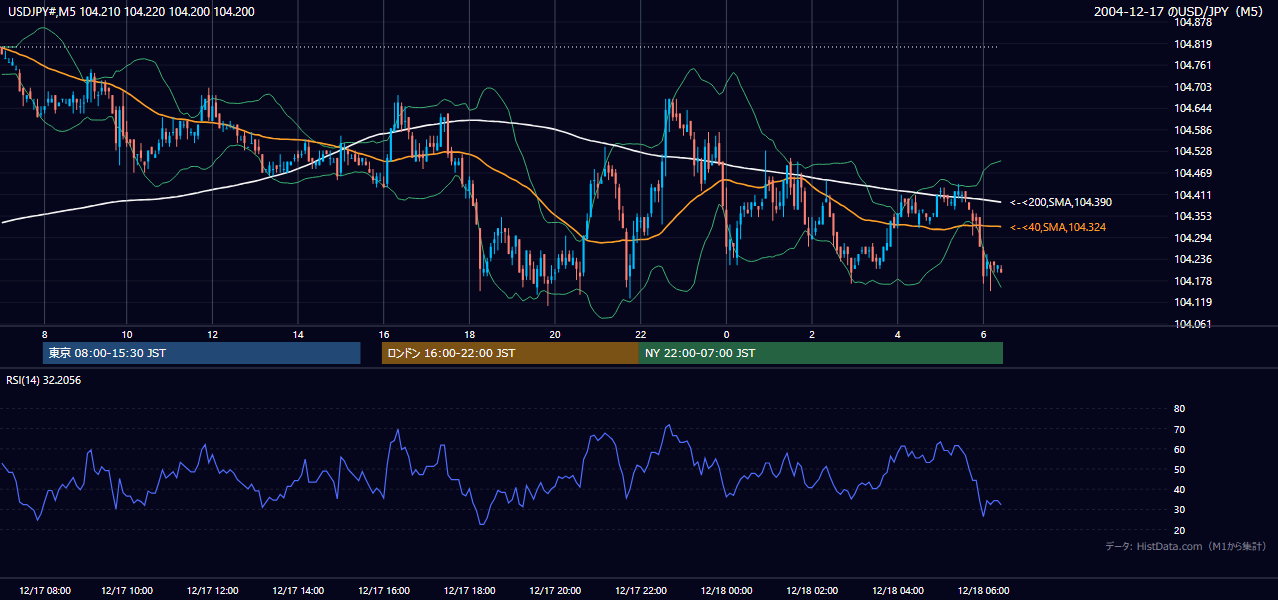Screen dimensions: 1278x600
Task: Click RSI scale value 20 on right axis
Action: (x=1179, y=530)
